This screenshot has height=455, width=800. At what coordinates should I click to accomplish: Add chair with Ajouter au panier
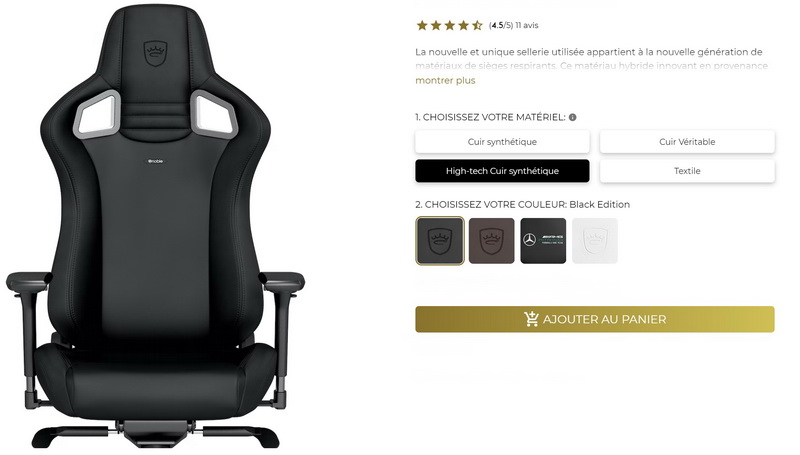coord(595,319)
